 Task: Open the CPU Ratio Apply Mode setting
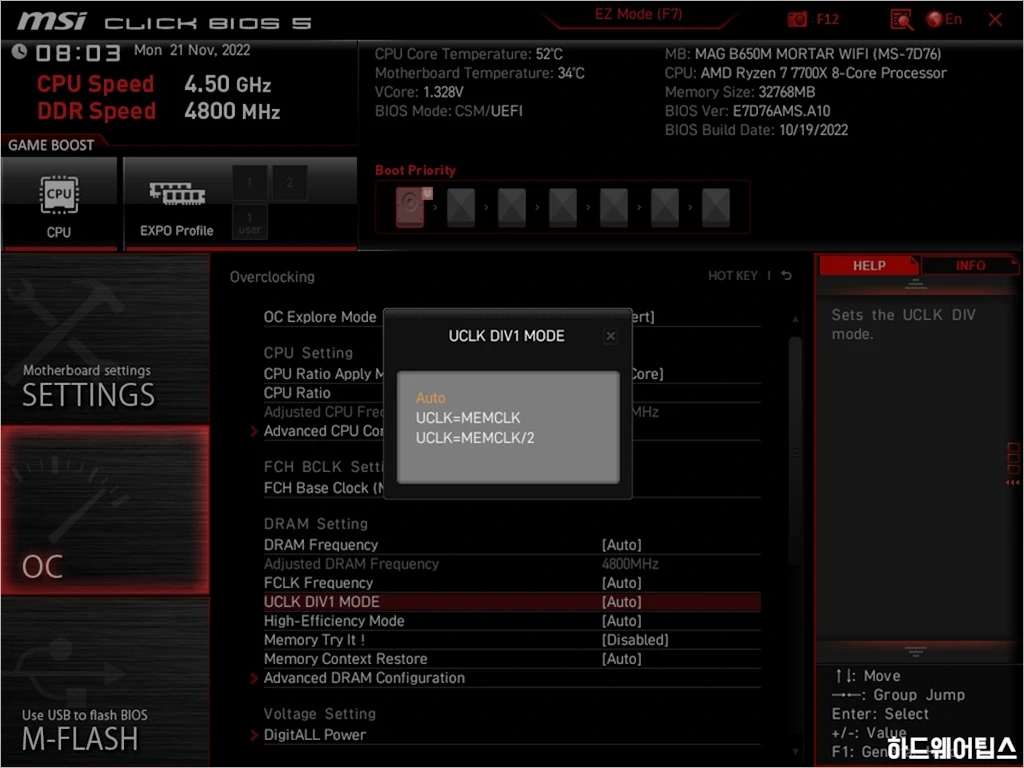512,374
